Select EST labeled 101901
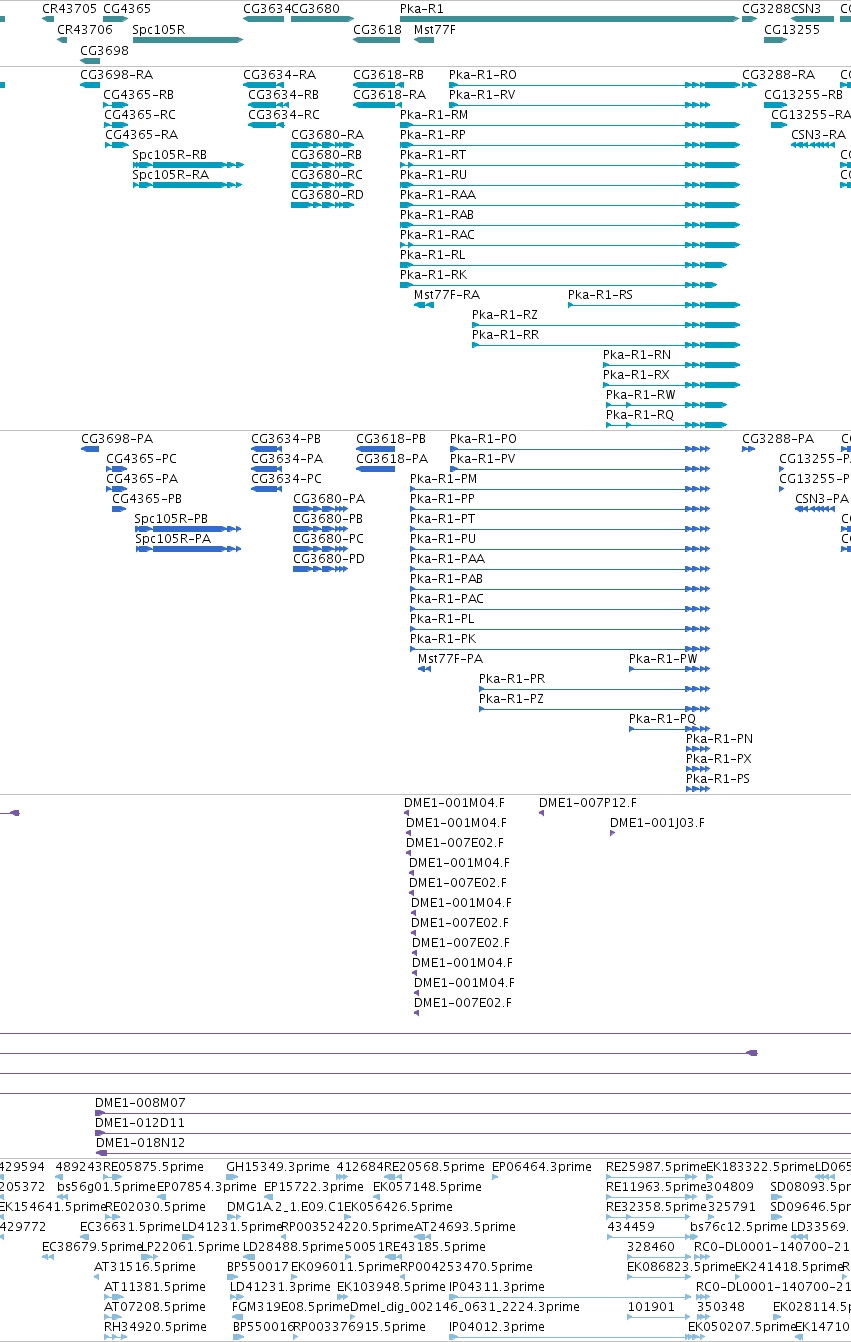The height and width of the screenshot is (1342, 851). click(651, 1307)
